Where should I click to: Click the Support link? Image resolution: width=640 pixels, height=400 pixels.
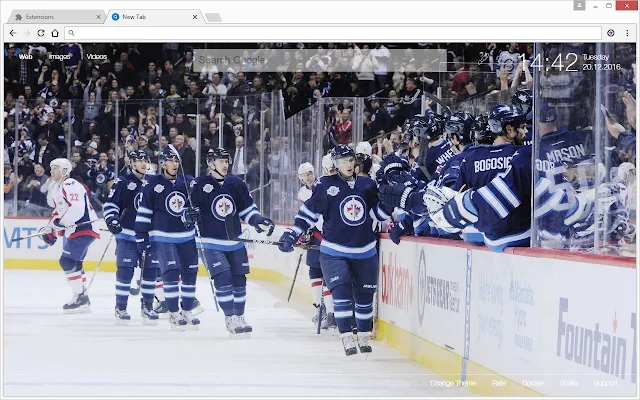coord(605,383)
